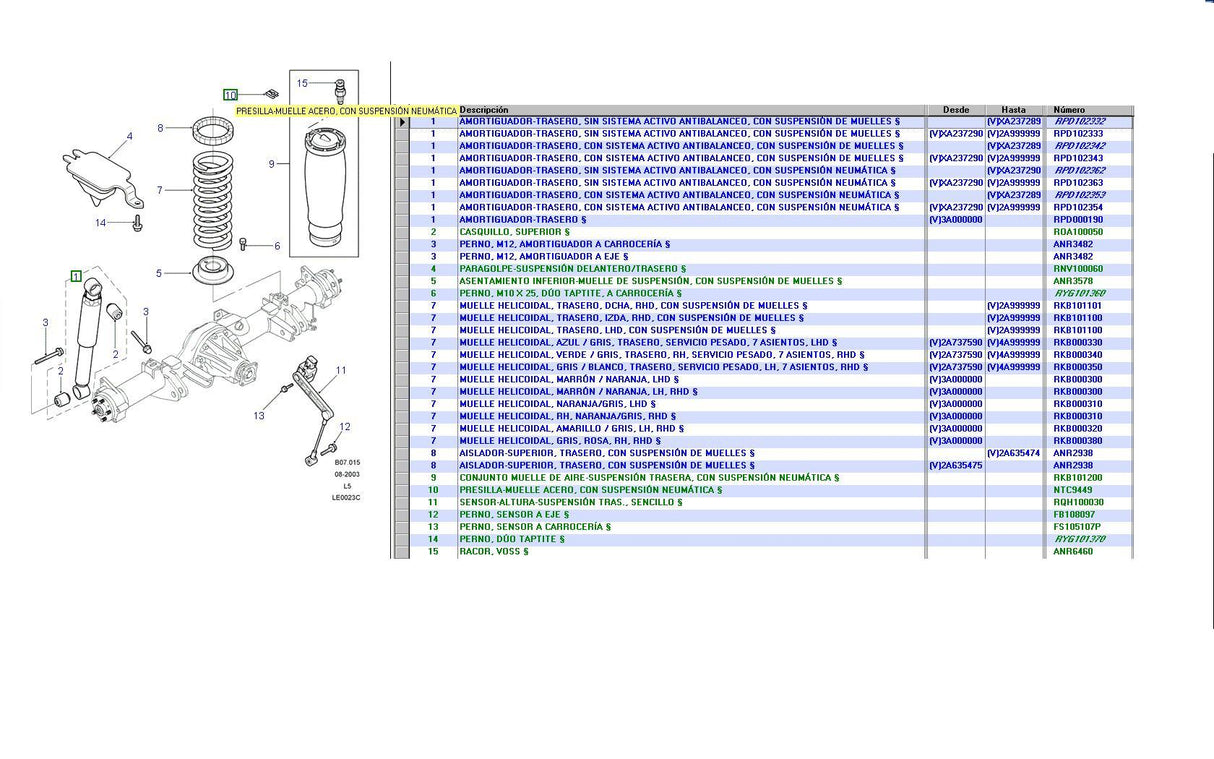
Task: Select MUELLE HELICOIDAL, NARANJA/GRIS, LHD row
Action: click(x=764, y=404)
